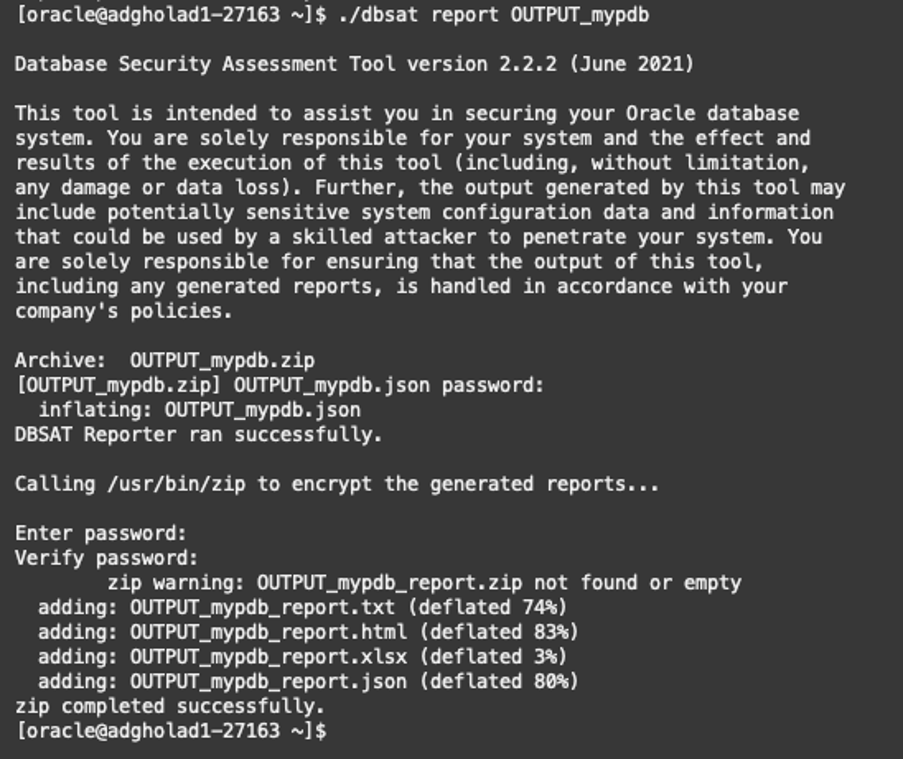Click 'This tool is intended to assist' line
Screen dimensions: 904x760
coord(407,113)
